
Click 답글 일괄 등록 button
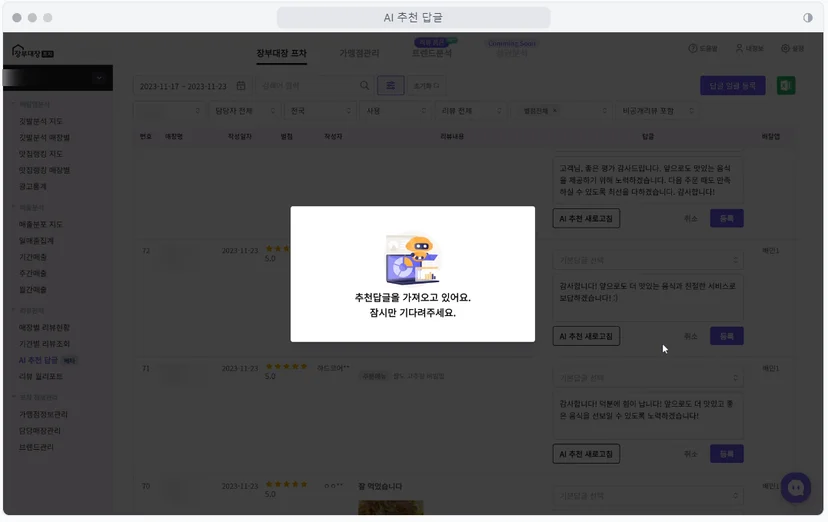732,86
